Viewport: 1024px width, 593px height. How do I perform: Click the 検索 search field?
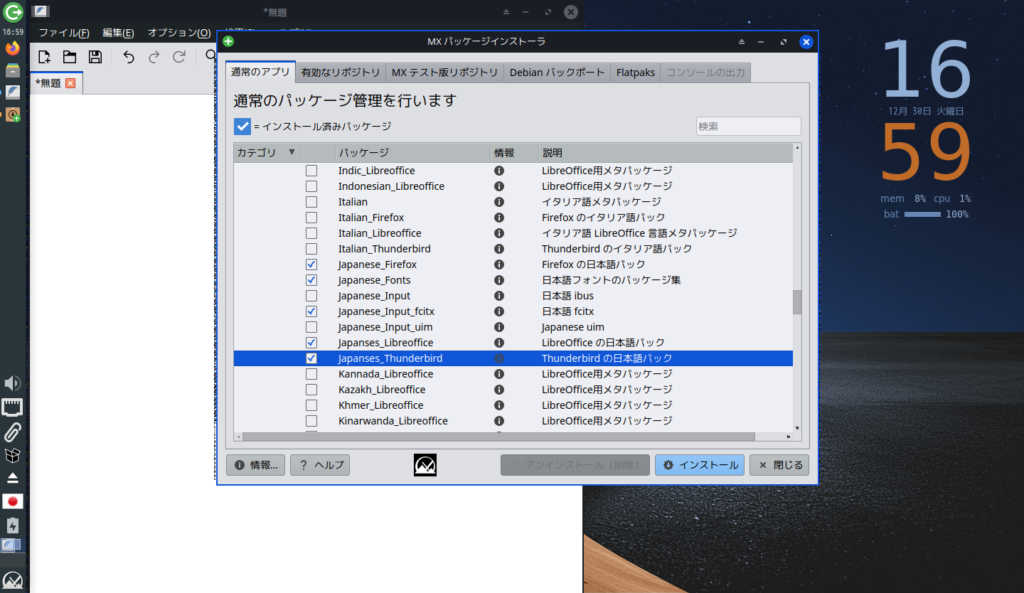tap(748, 126)
